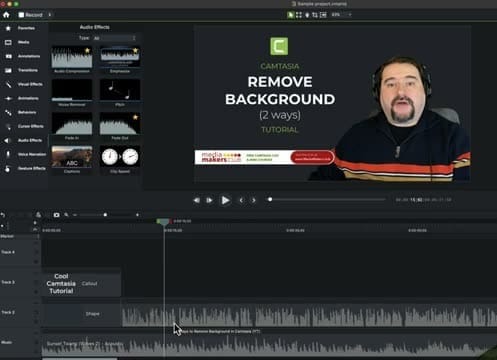The image size is (497, 360).
Task: Select the Cool Camtasia Tutorial callout clip
Action: [81, 284]
